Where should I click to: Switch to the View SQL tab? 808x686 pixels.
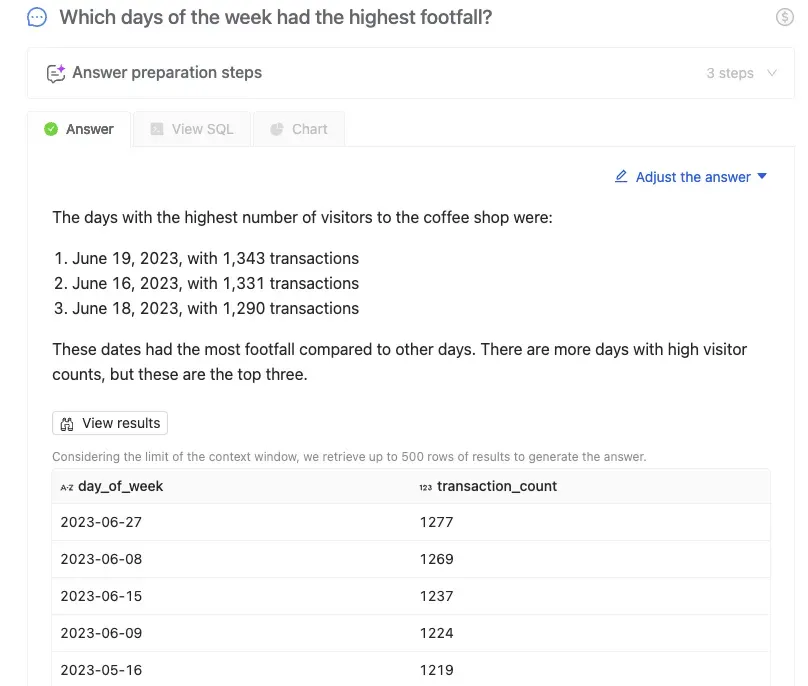click(x=192, y=129)
